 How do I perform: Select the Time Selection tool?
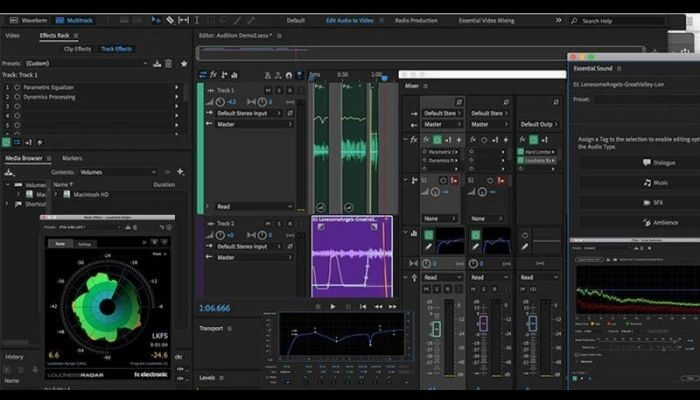(196, 19)
